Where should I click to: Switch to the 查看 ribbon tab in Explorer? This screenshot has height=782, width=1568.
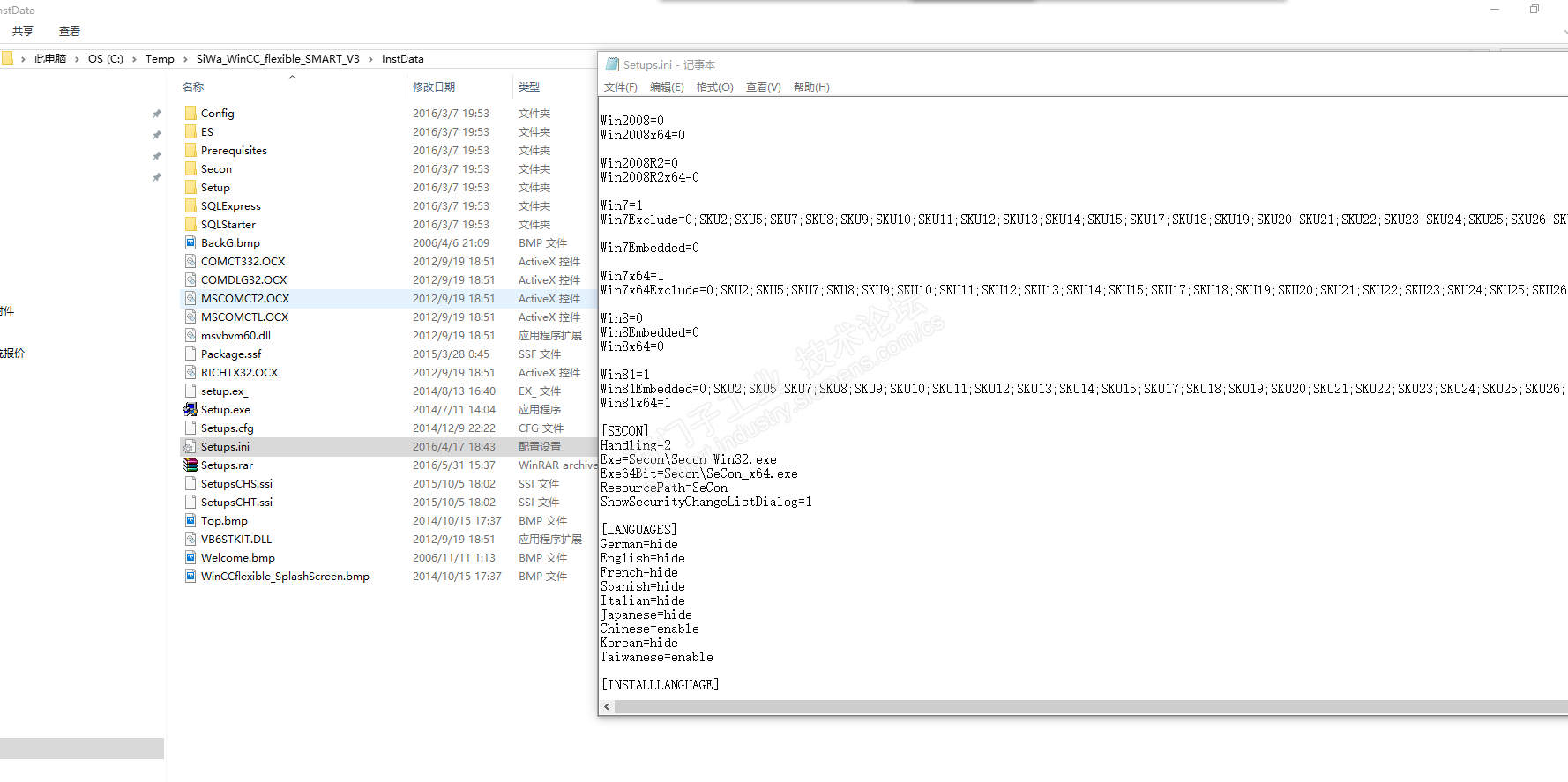(70, 32)
